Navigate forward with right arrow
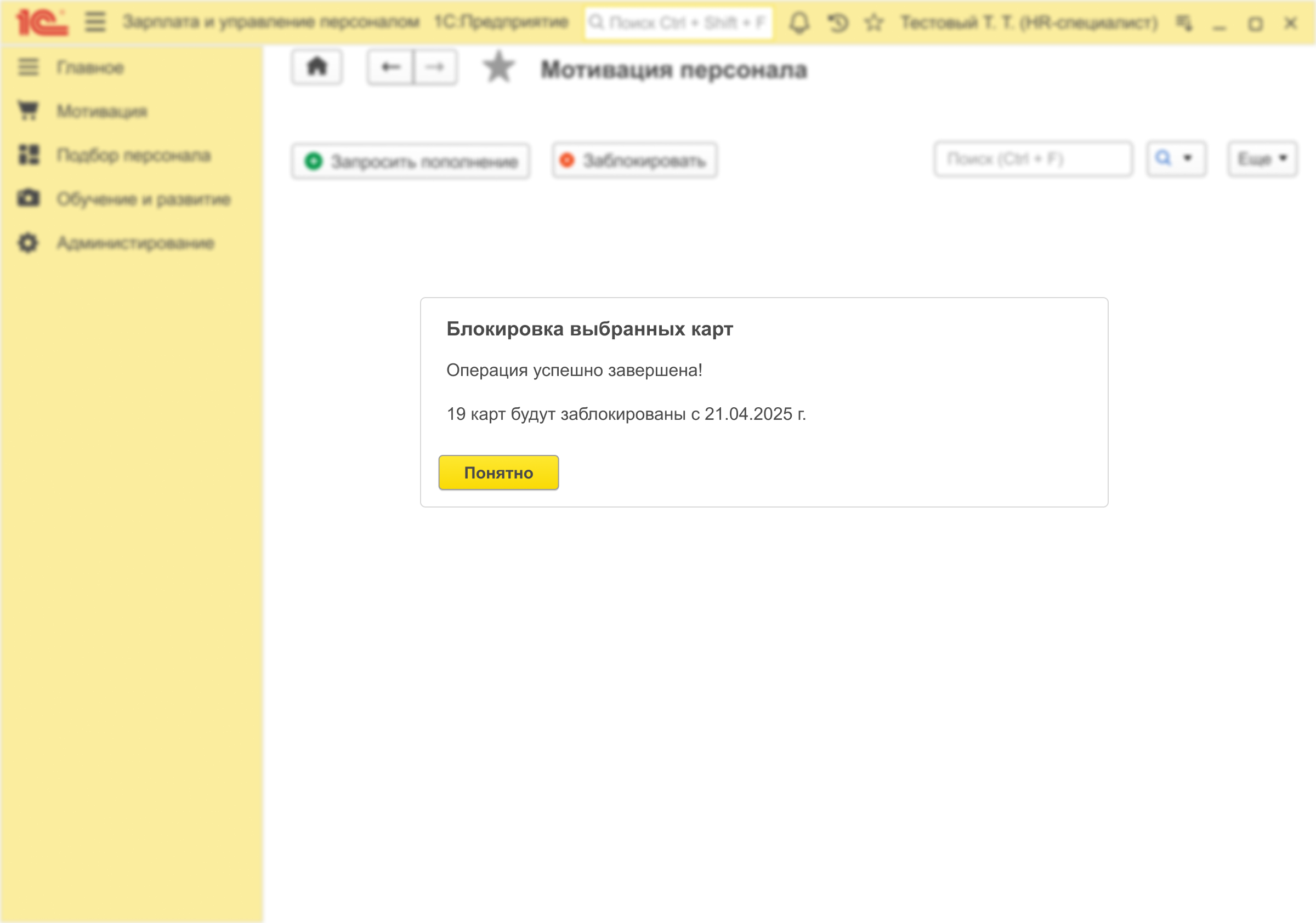Screen dimensions: 1316x923 click(435, 67)
